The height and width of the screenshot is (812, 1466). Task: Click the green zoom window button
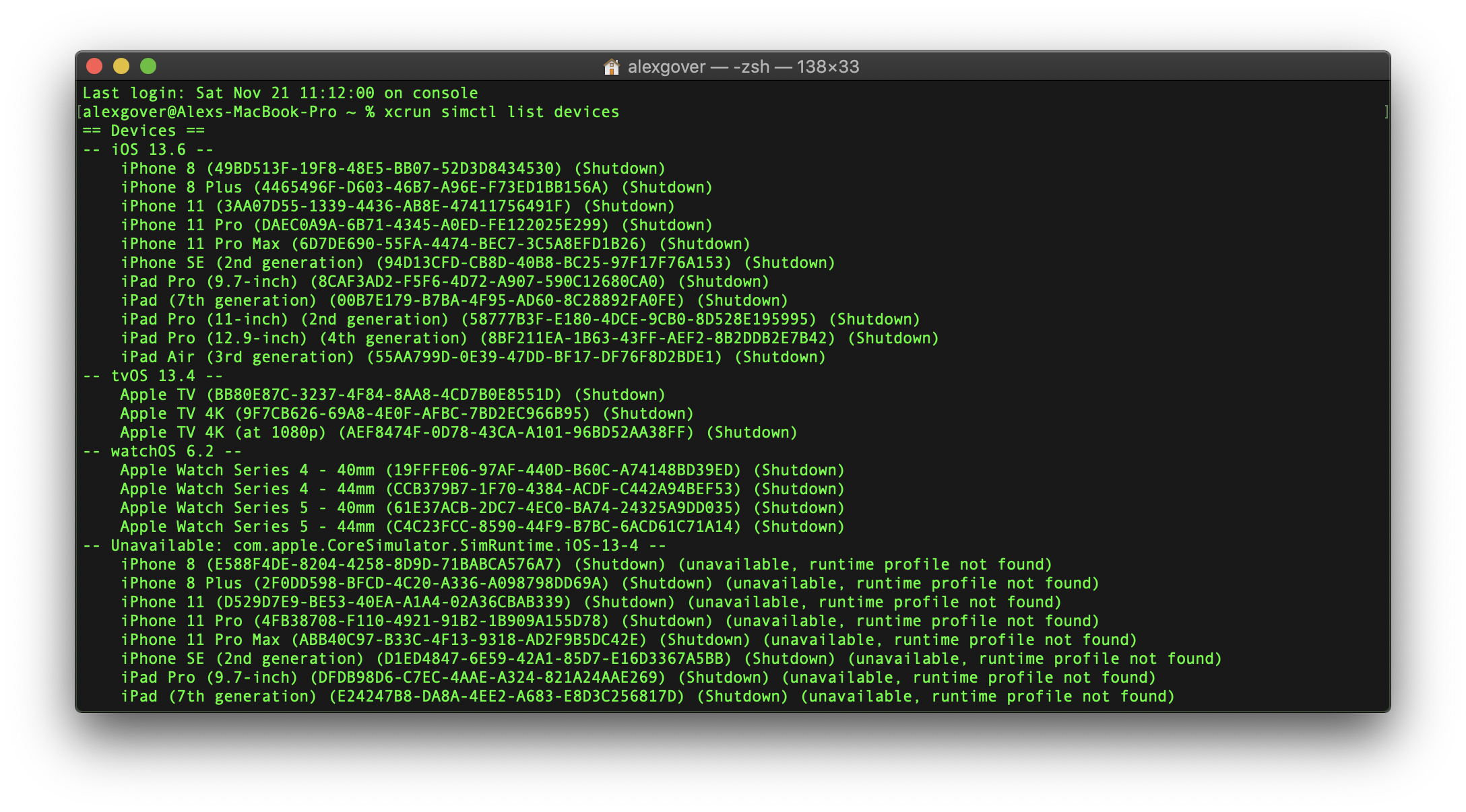pyautogui.click(x=148, y=66)
